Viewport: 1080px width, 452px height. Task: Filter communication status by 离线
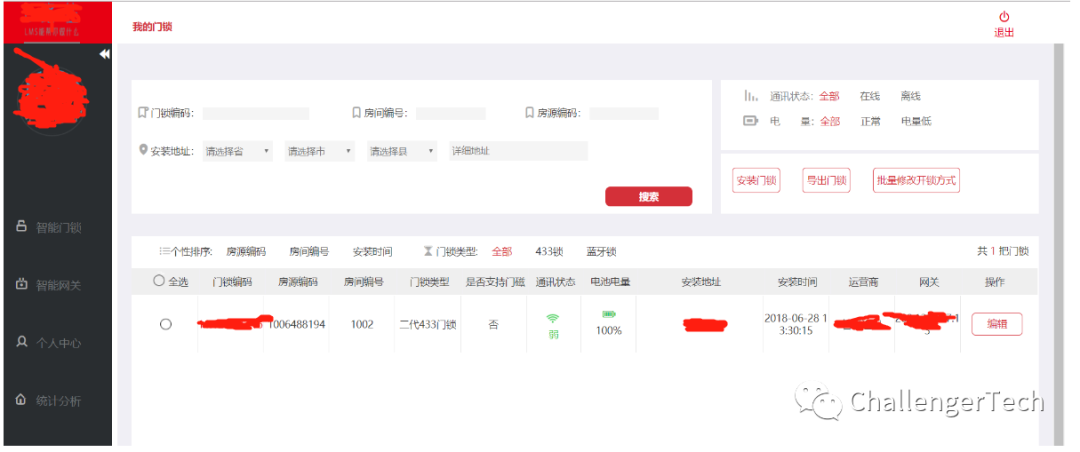point(911,96)
